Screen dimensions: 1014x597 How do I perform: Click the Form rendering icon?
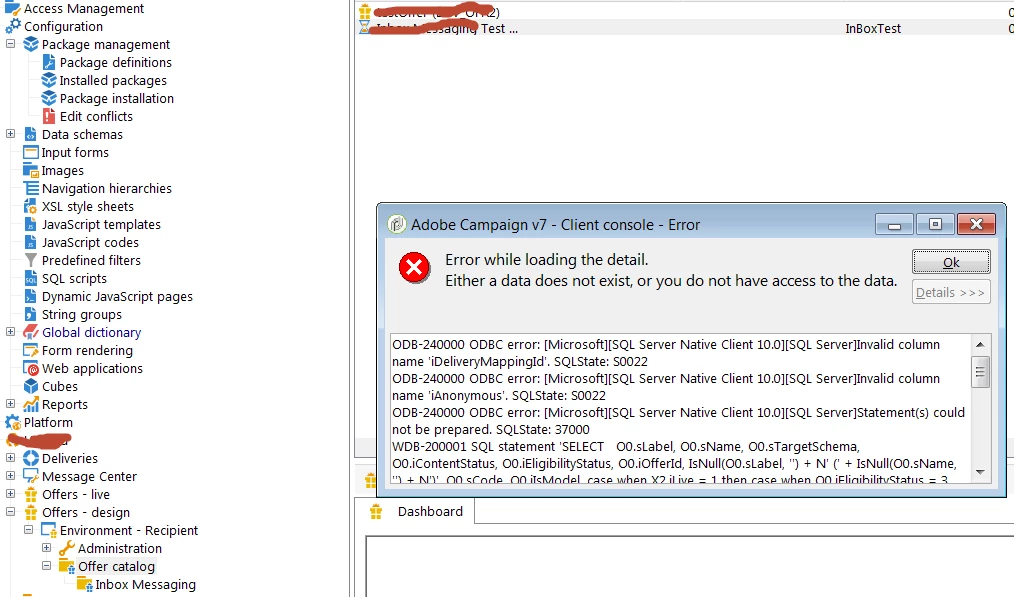(30, 351)
